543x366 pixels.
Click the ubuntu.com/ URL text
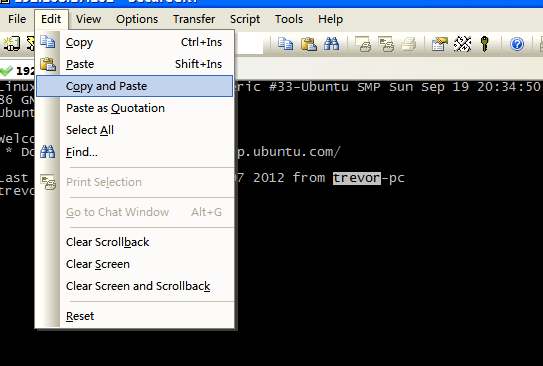click(297, 152)
